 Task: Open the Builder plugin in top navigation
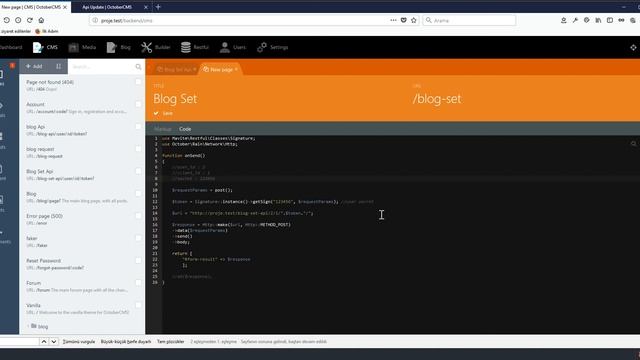pos(156,47)
